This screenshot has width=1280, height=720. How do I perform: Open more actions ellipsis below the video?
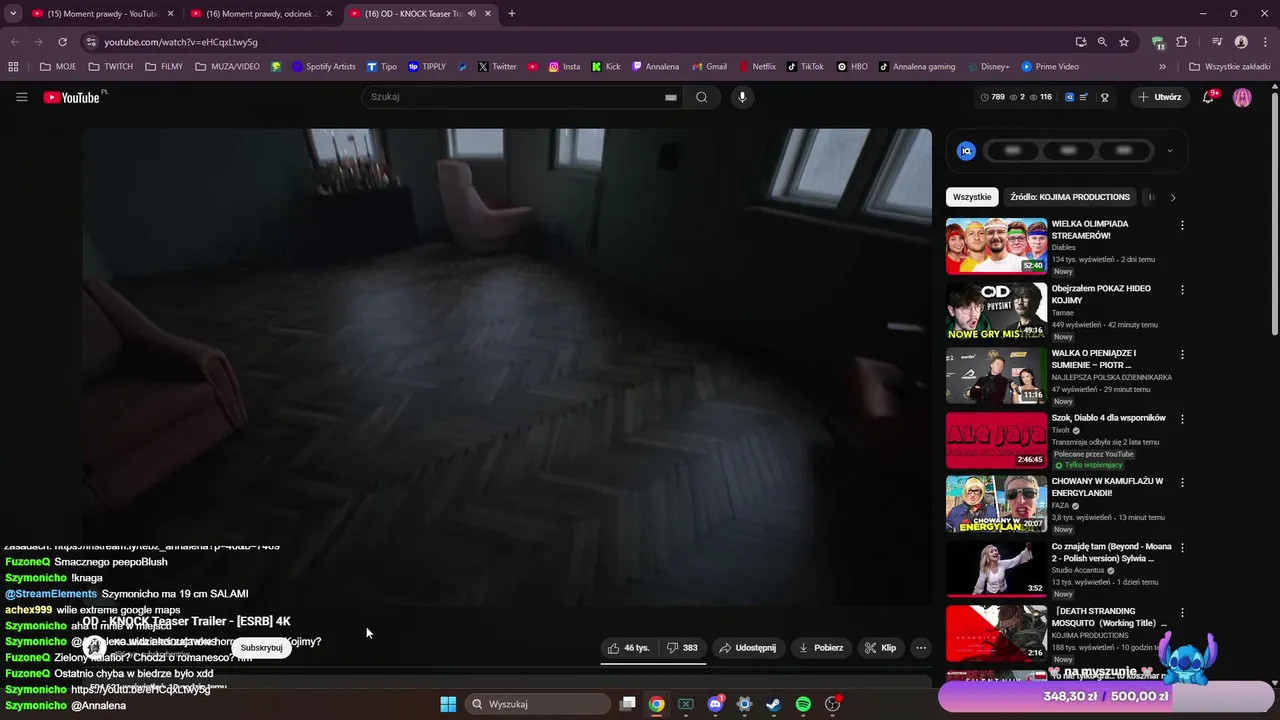[921, 648]
